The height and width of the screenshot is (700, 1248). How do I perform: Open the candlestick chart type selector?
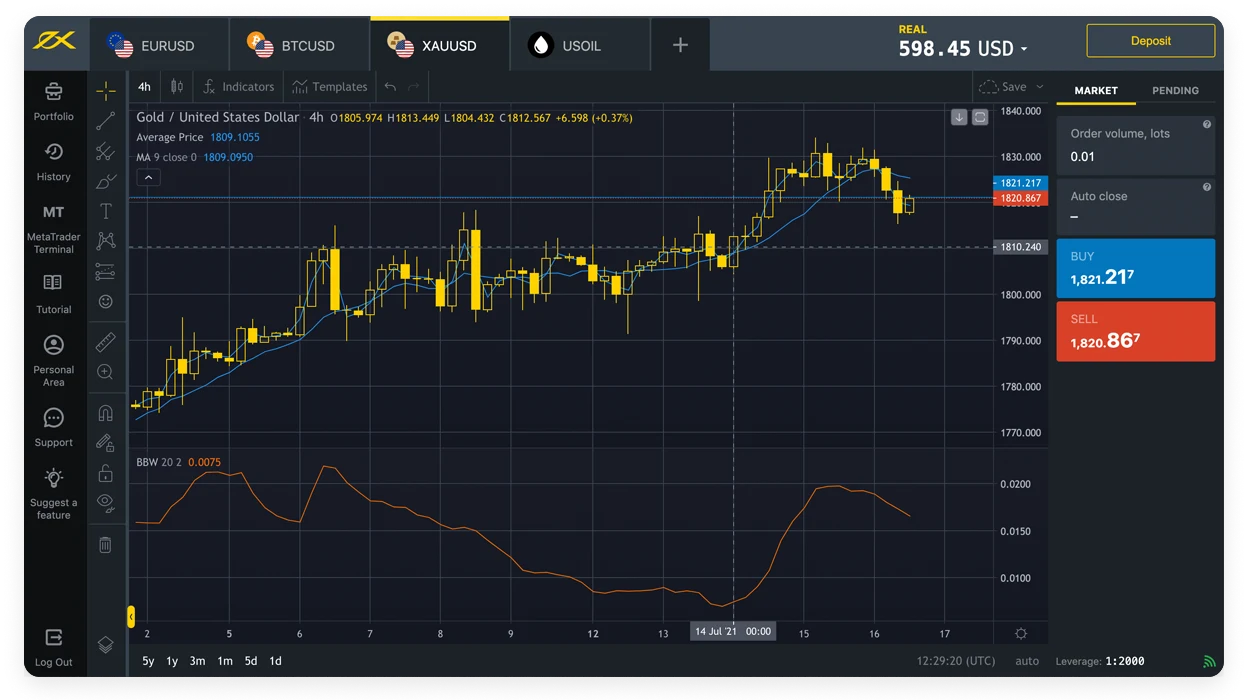177,87
